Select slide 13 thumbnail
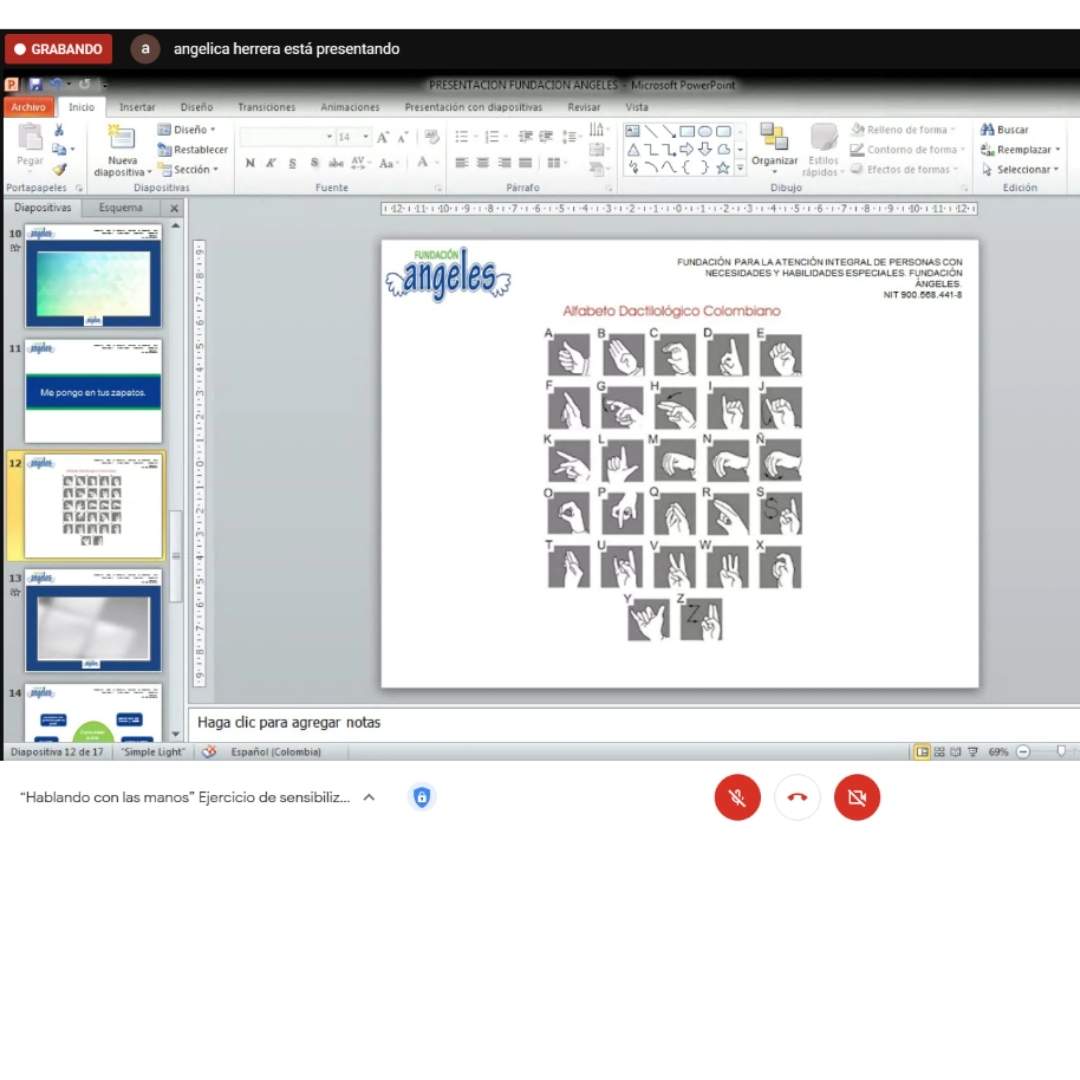This screenshot has height=1080, width=1080. pos(93,620)
